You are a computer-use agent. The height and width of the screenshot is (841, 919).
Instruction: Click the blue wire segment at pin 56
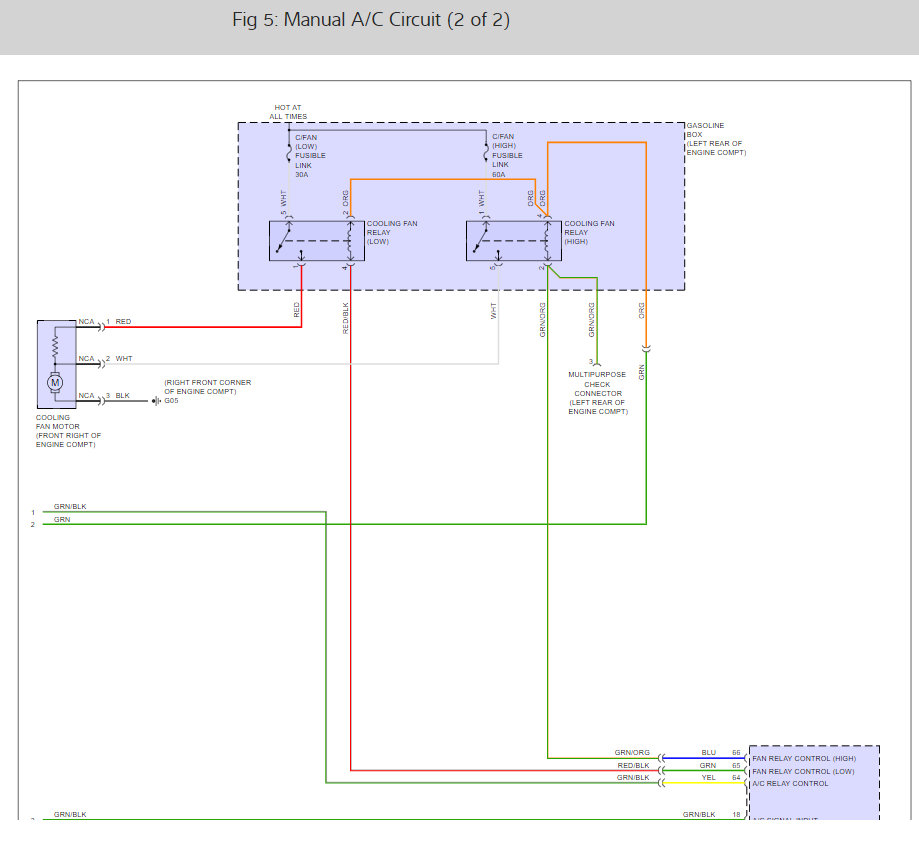[703, 758]
